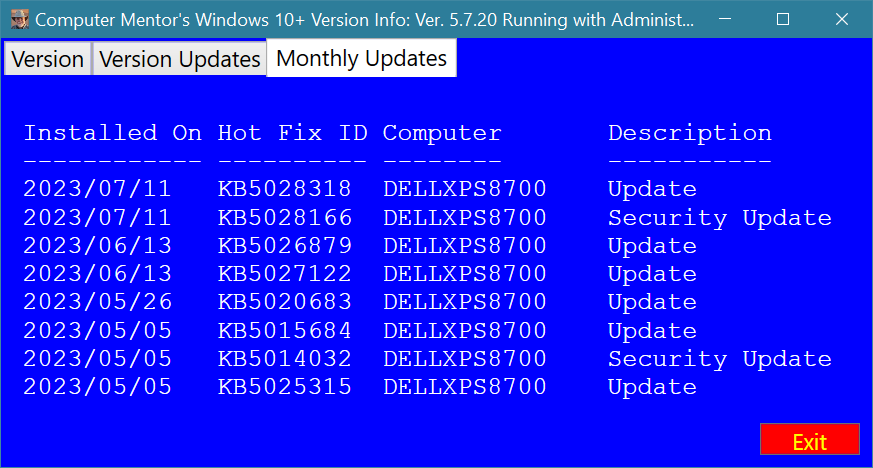The width and height of the screenshot is (873, 468).
Task: Minimize the Version Info window
Action: (727, 19)
